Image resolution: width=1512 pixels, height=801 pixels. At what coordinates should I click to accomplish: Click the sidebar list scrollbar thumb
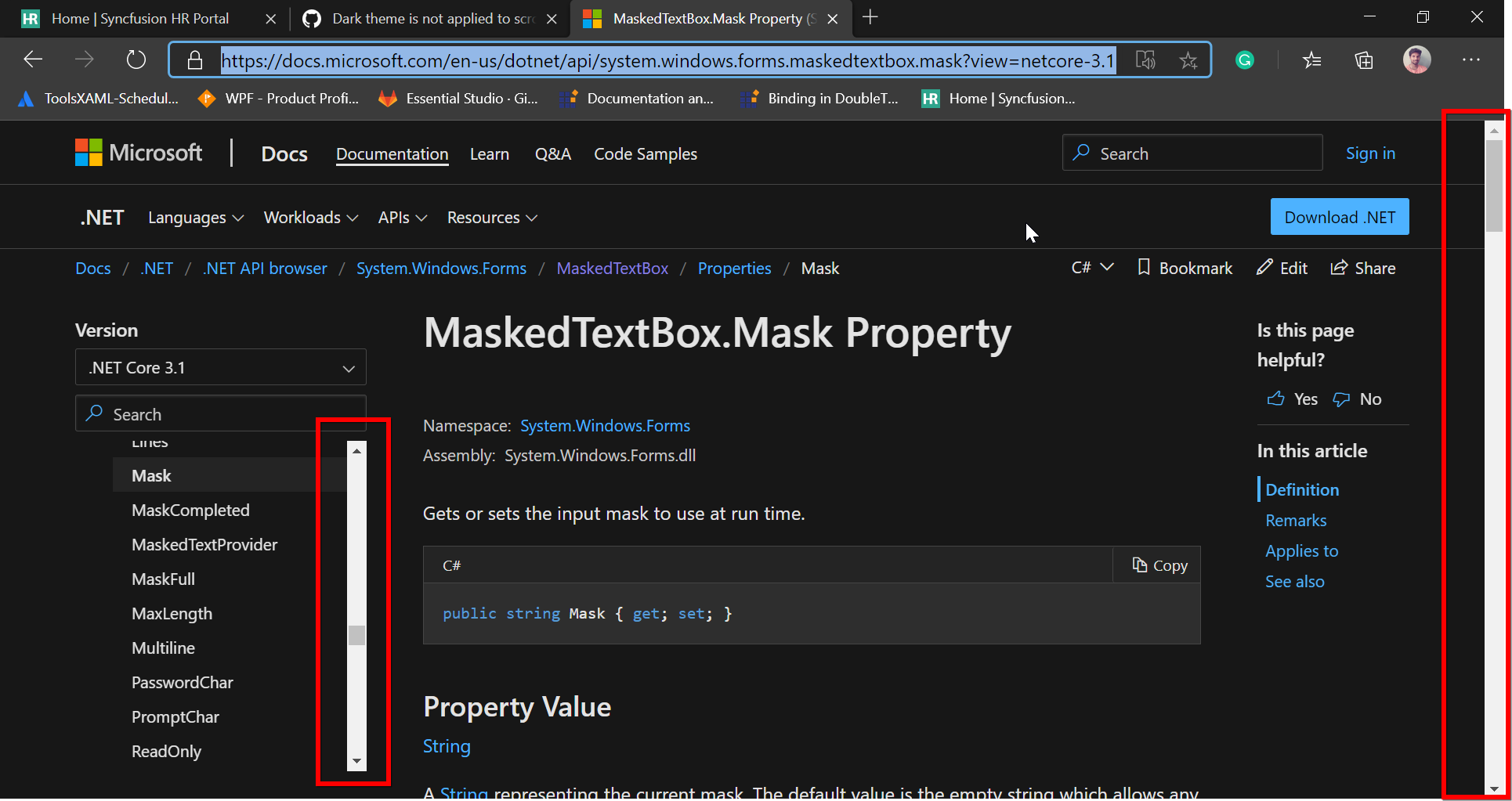pyautogui.click(x=357, y=635)
